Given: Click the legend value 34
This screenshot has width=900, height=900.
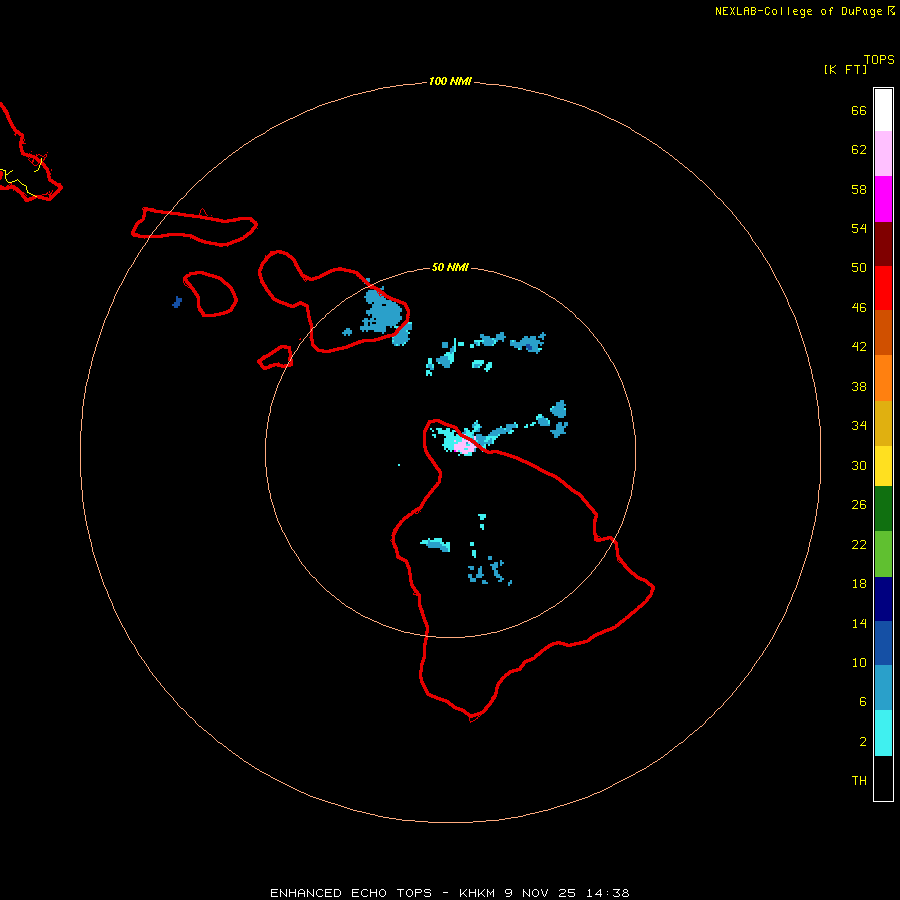Looking at the screenshot, I should point(859,426).
